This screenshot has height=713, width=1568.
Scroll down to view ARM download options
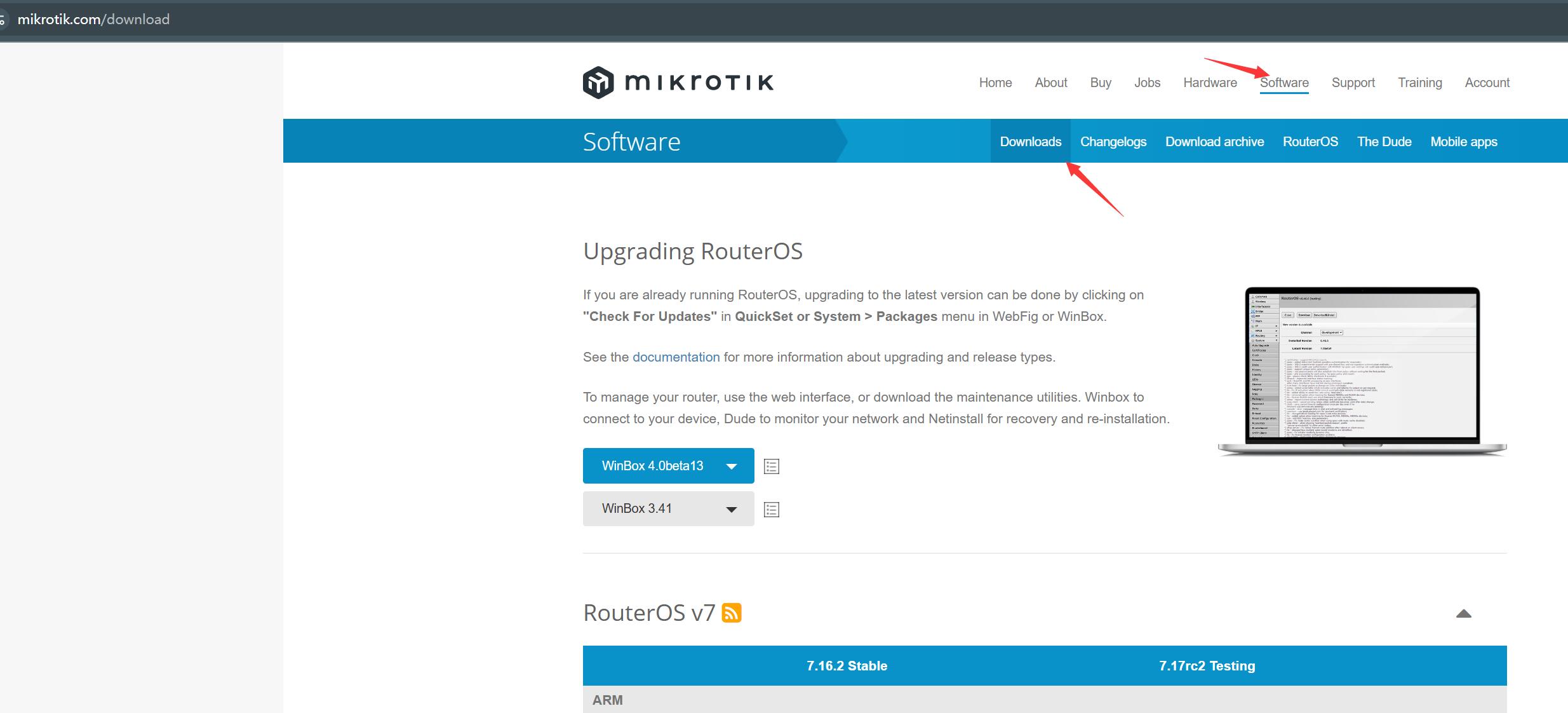click(606, 700)
